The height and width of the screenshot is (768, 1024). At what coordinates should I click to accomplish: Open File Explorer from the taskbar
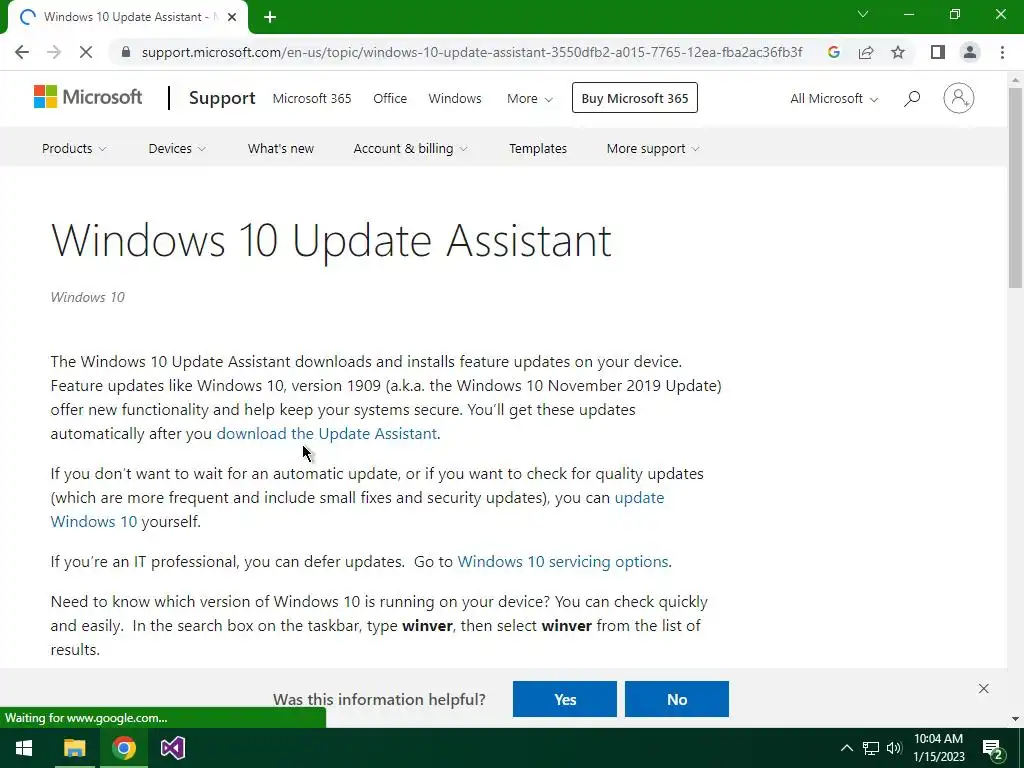tap(74, 748)
